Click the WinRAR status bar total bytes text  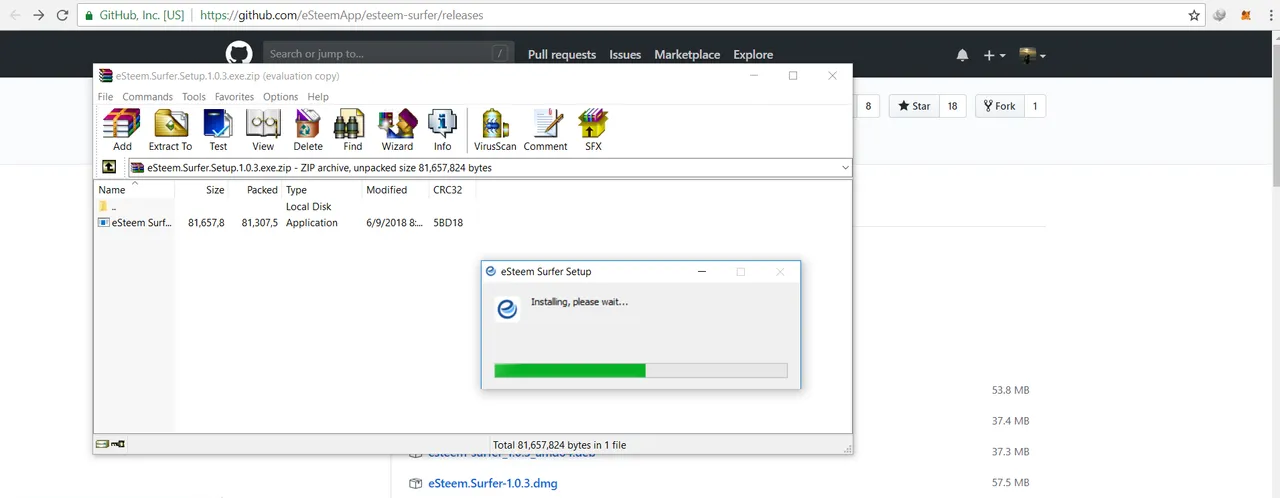(x=559, y=444)
